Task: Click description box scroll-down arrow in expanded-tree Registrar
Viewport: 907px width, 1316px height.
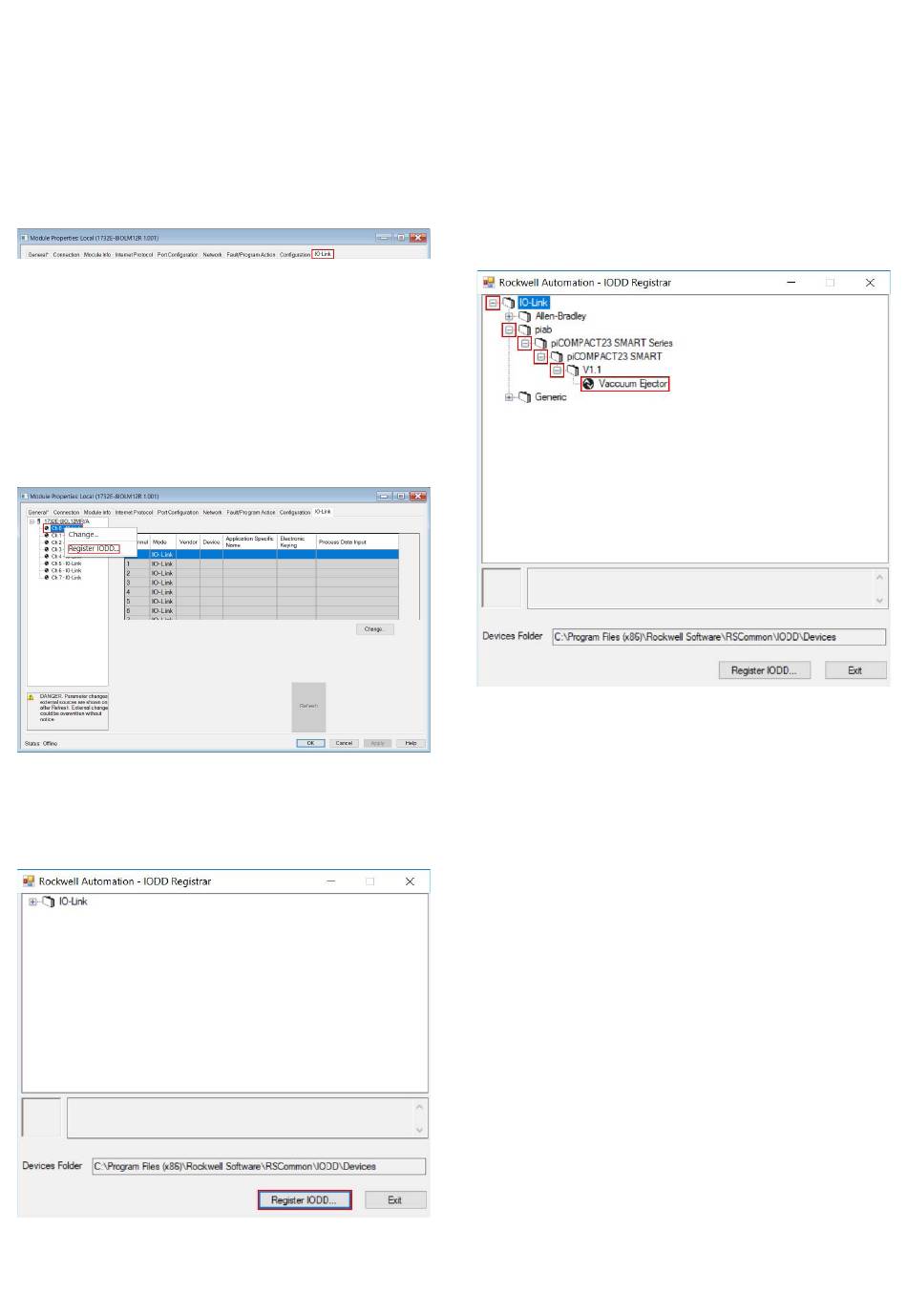Action: coord(879,601)
